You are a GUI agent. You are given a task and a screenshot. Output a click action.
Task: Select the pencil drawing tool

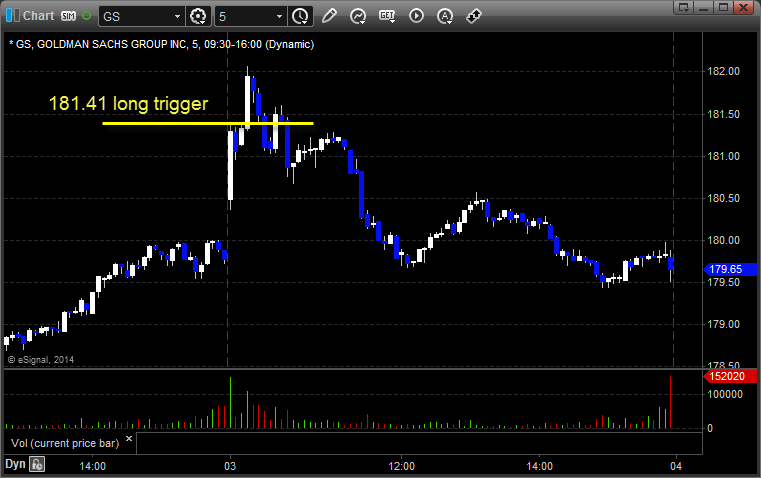point(329,16)
